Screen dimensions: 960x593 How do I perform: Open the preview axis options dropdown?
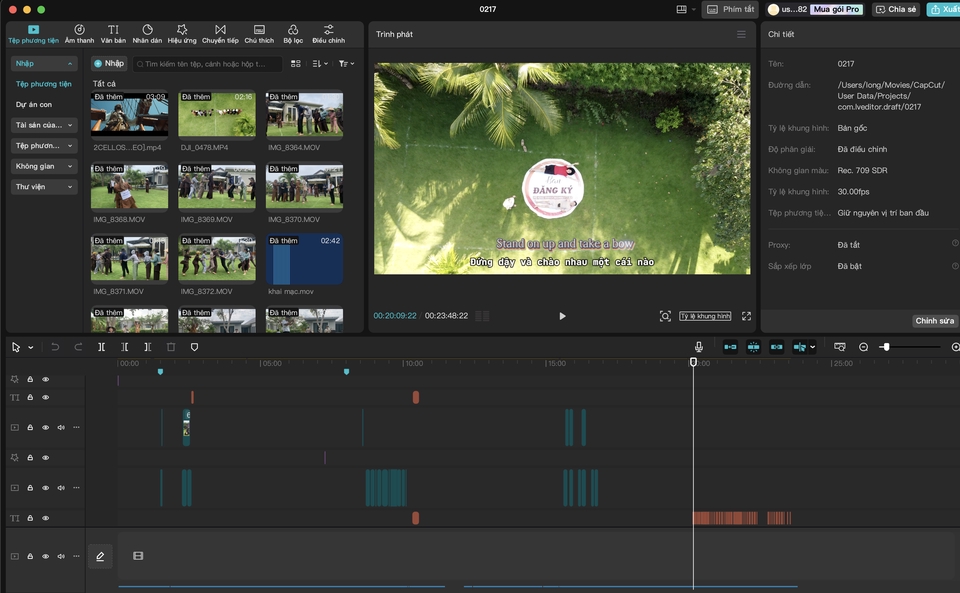812,347
